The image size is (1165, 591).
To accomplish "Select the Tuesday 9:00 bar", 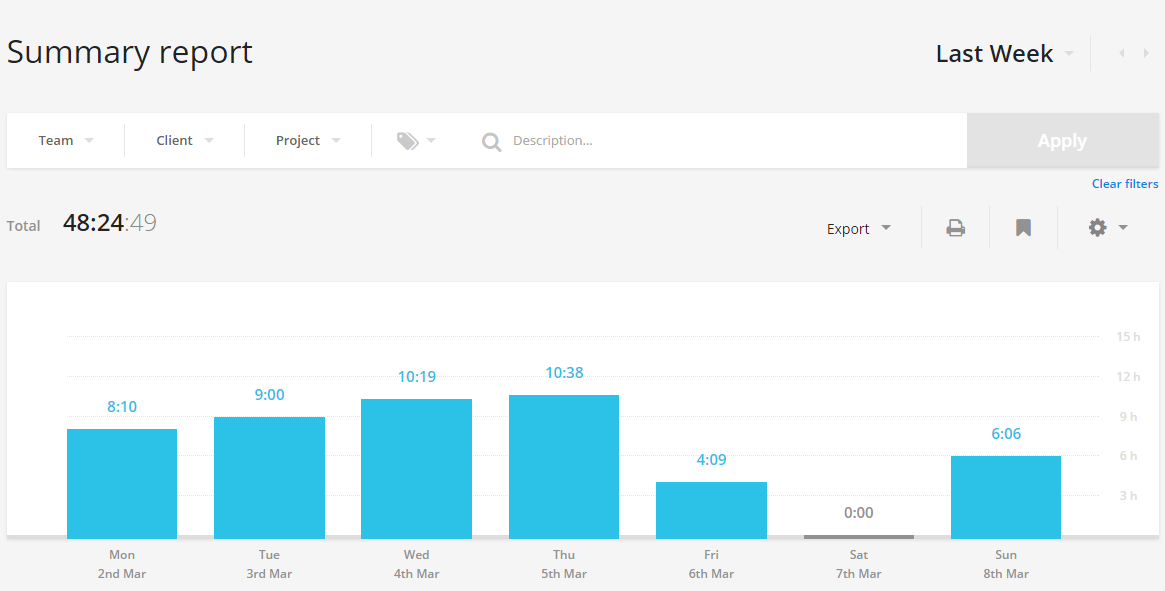I will 269,478.
